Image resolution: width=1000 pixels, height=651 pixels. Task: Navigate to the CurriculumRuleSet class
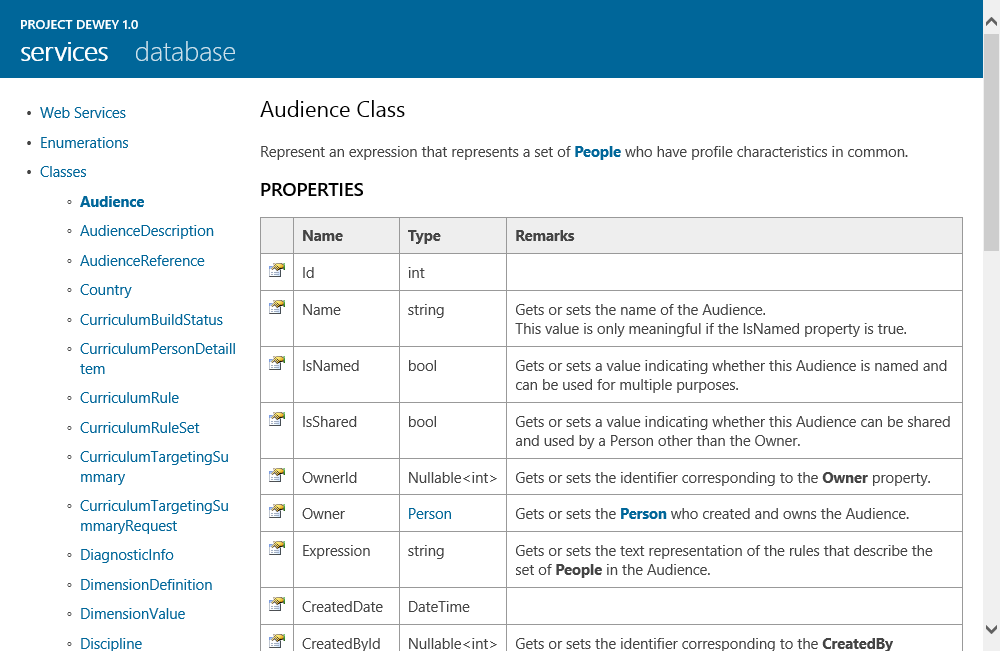click(x=139, y=428)
